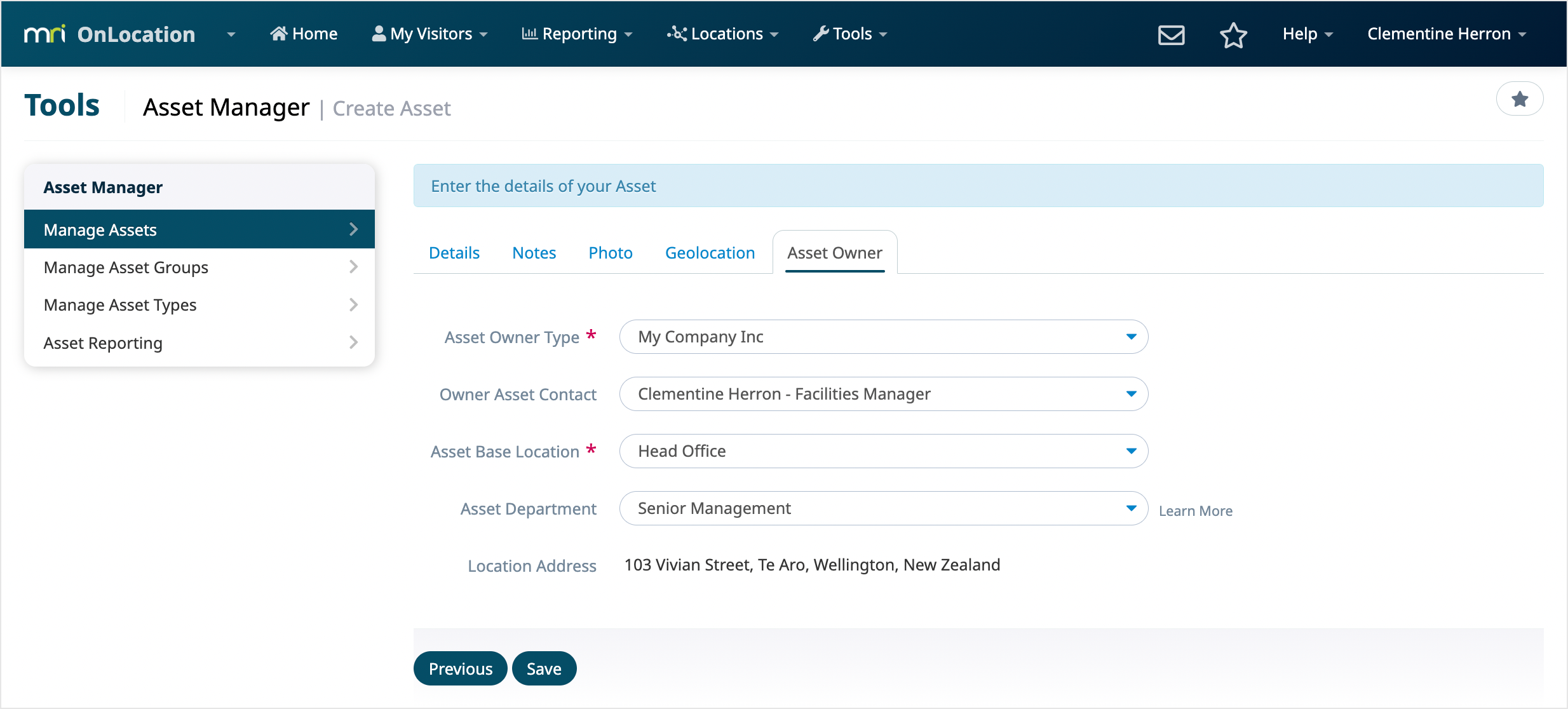
Task: Open the Owner Asset Contact dropdown
Action: pyautogui.click(x=884, y=394)
